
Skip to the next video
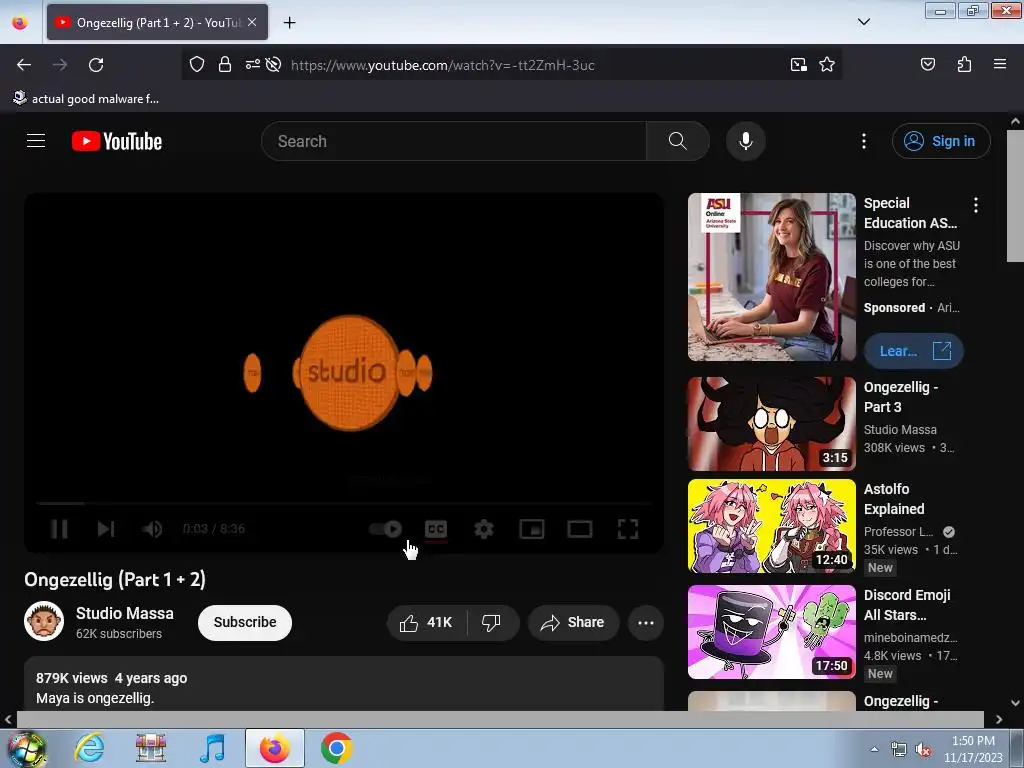(x=106, y=529)
